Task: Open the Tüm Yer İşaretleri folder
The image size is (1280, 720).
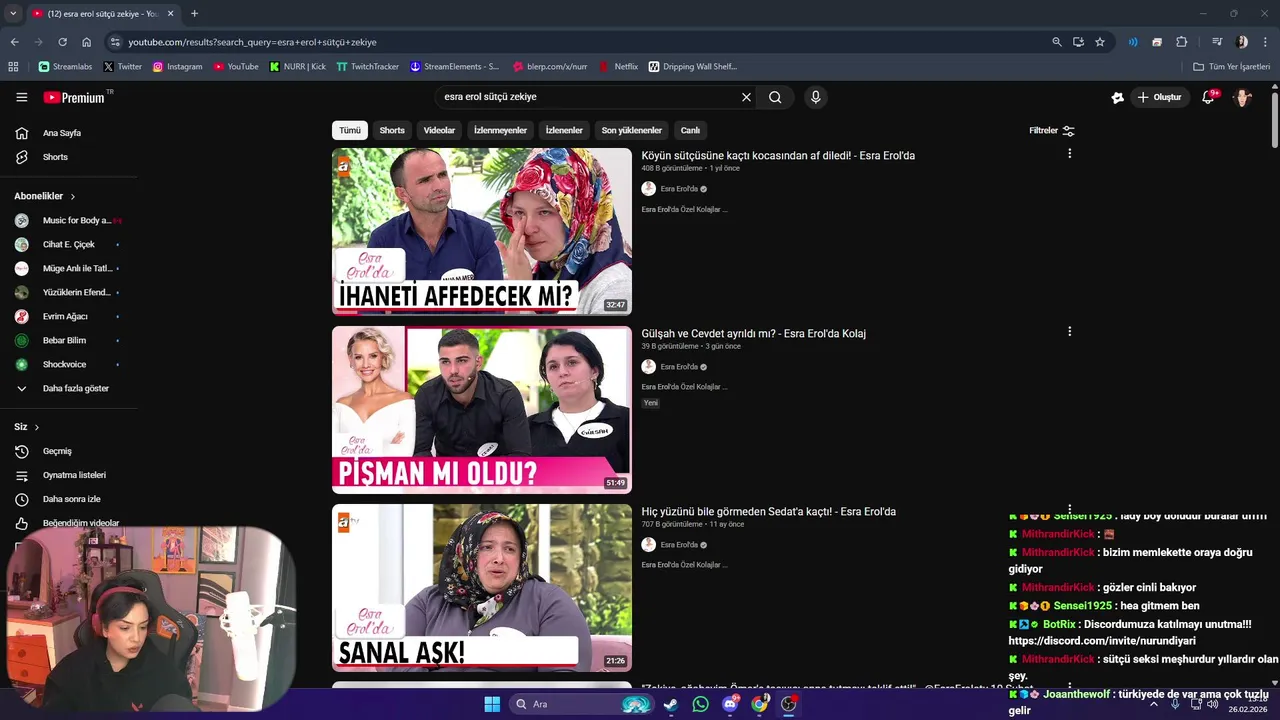Action: click(x=1232, y=67)
